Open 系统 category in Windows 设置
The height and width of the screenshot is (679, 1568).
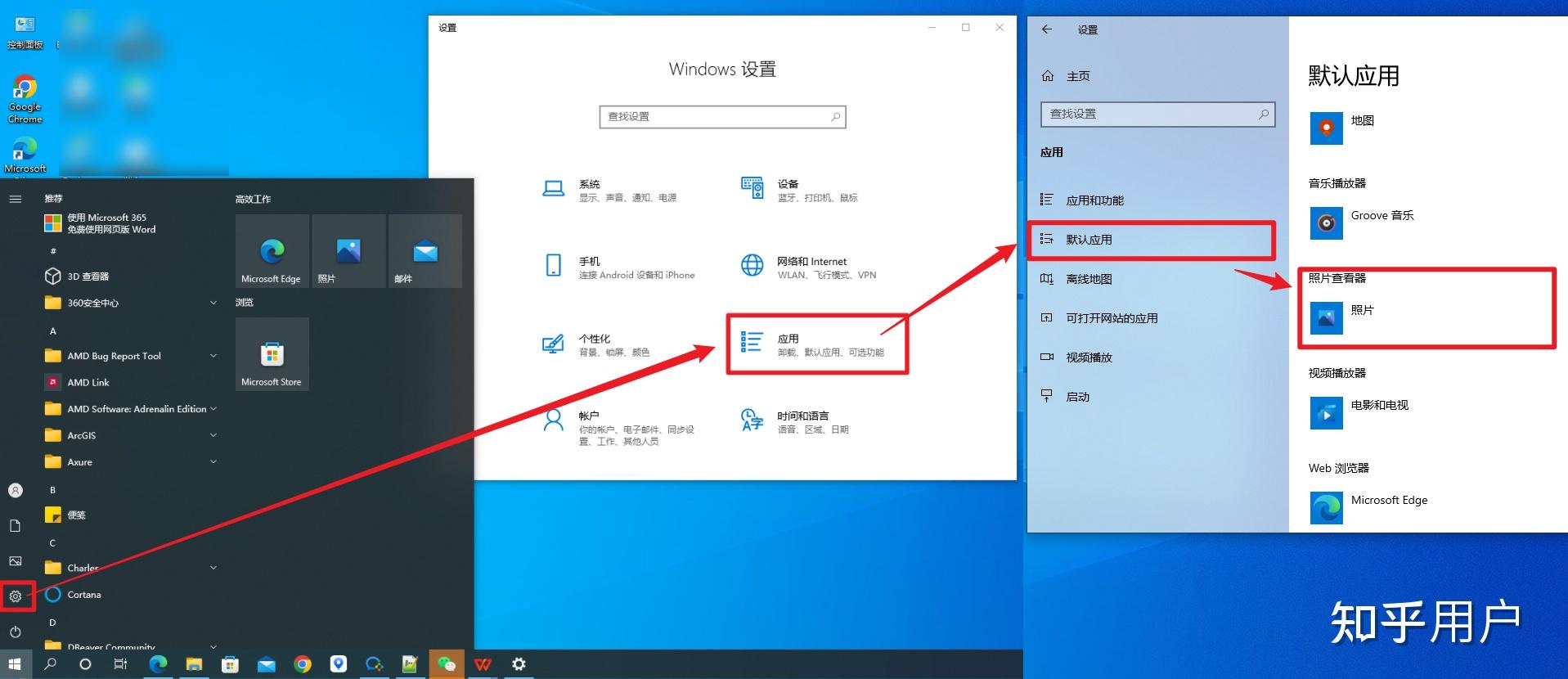point(610,190)
